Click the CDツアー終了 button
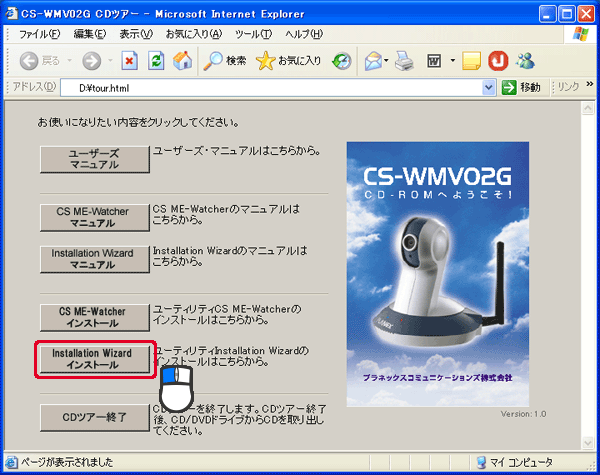The image size is (600, 475). click(95, 418)
